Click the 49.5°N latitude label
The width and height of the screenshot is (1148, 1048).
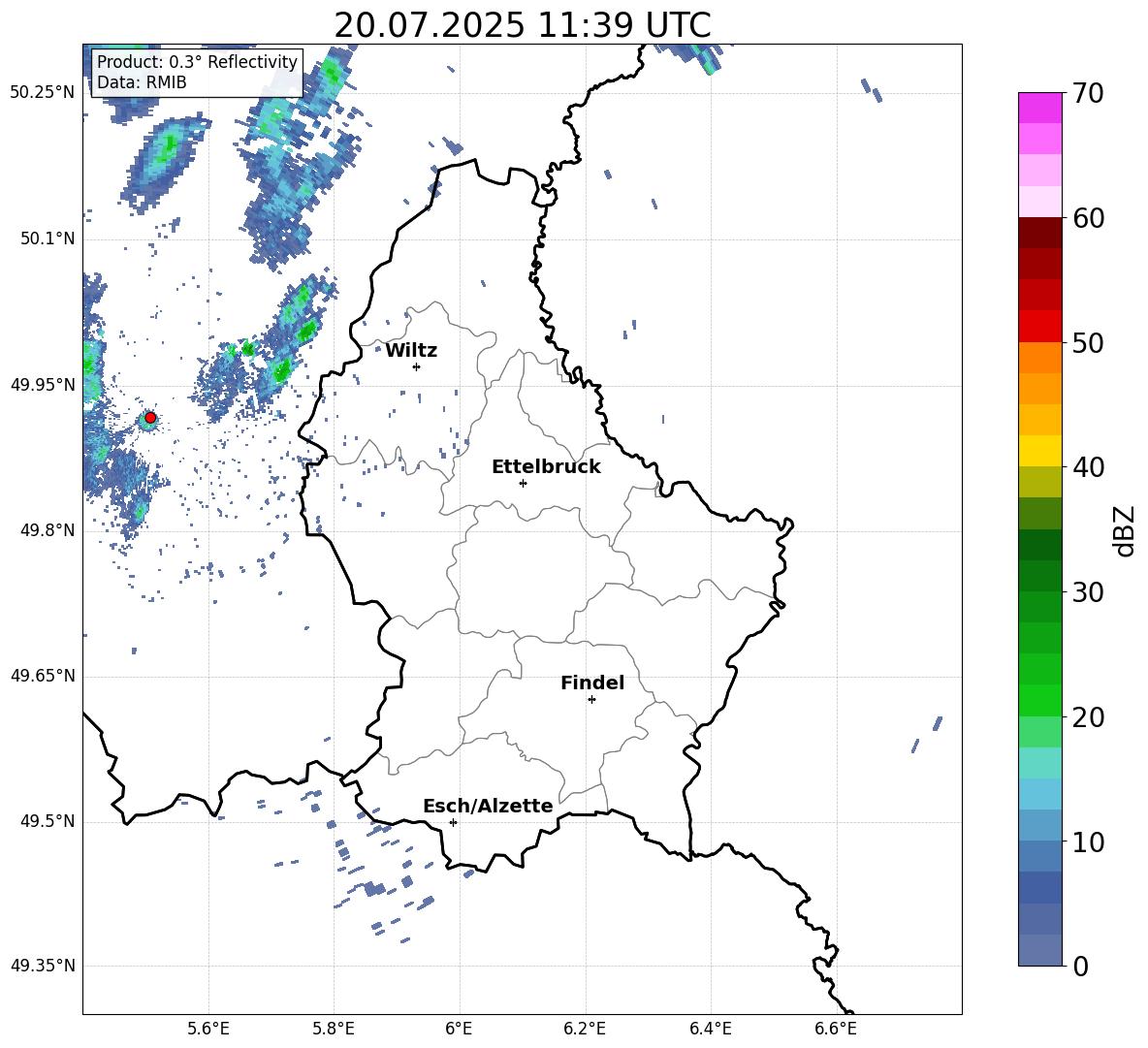(x=47, y=821)
